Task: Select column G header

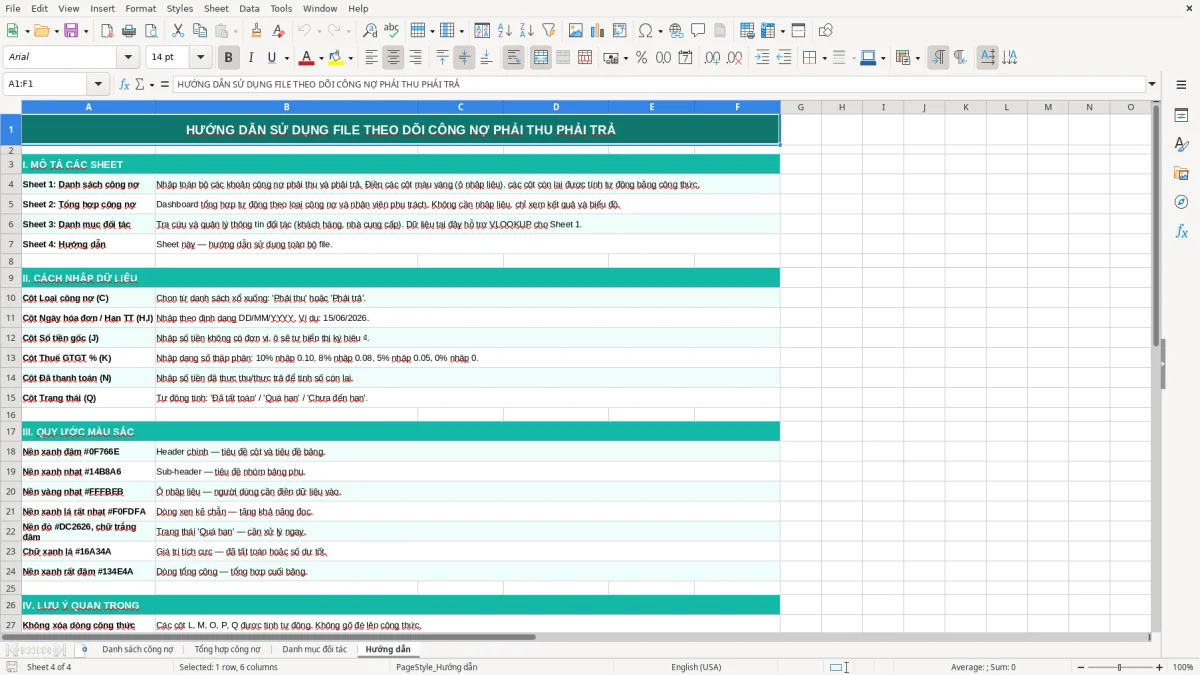Action: point(801,107)
